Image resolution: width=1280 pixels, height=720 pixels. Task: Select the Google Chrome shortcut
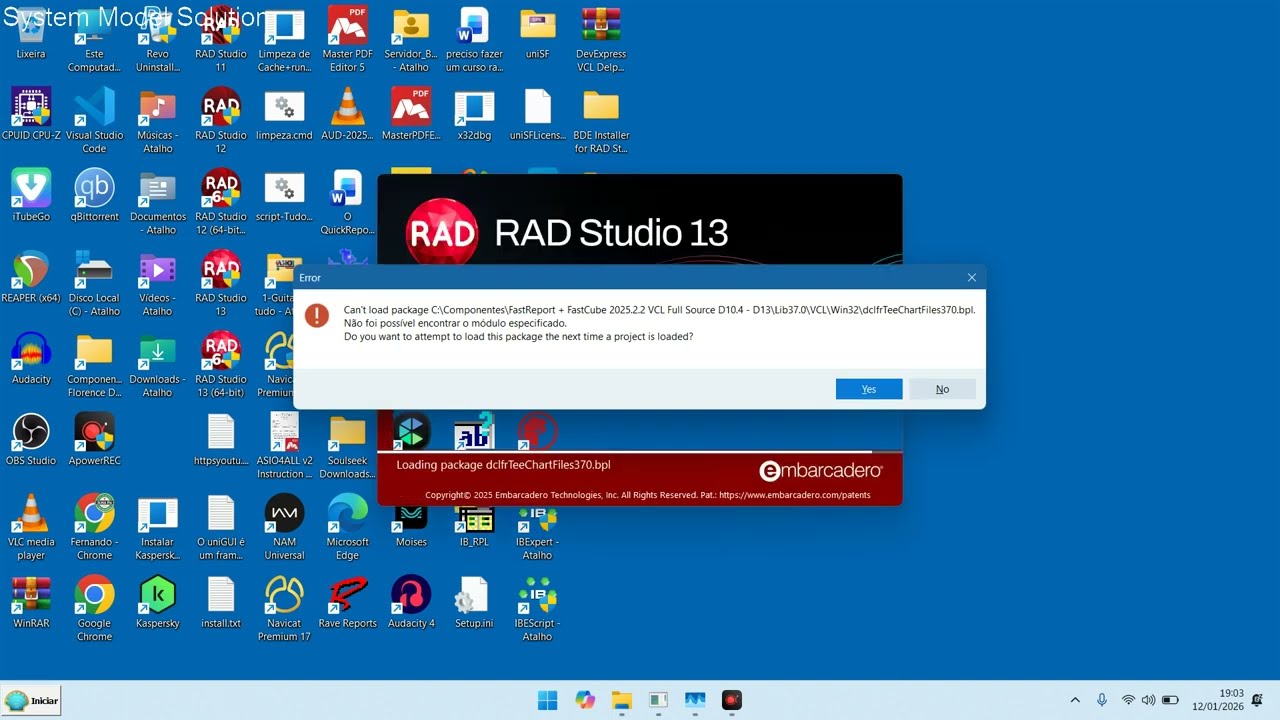[x=94, y=608]
